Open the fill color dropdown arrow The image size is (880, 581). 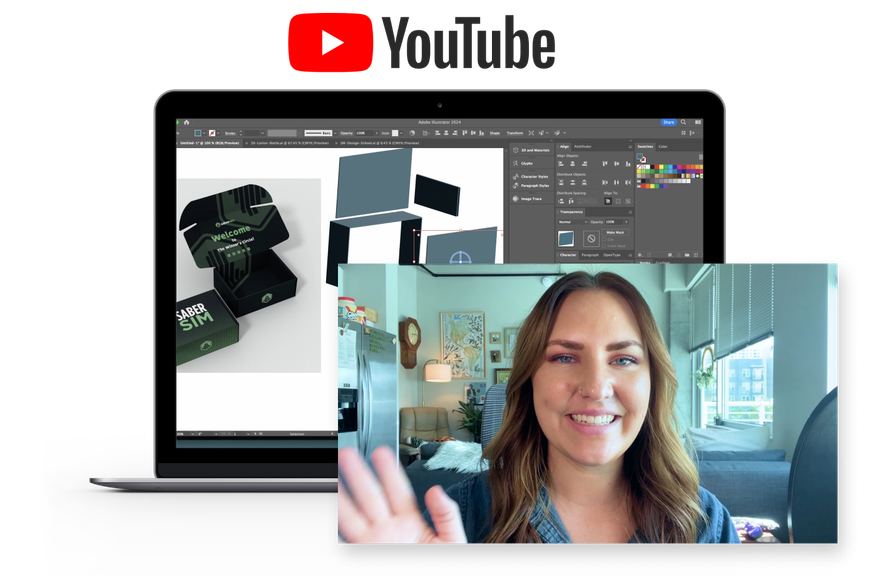coord(204,133)
